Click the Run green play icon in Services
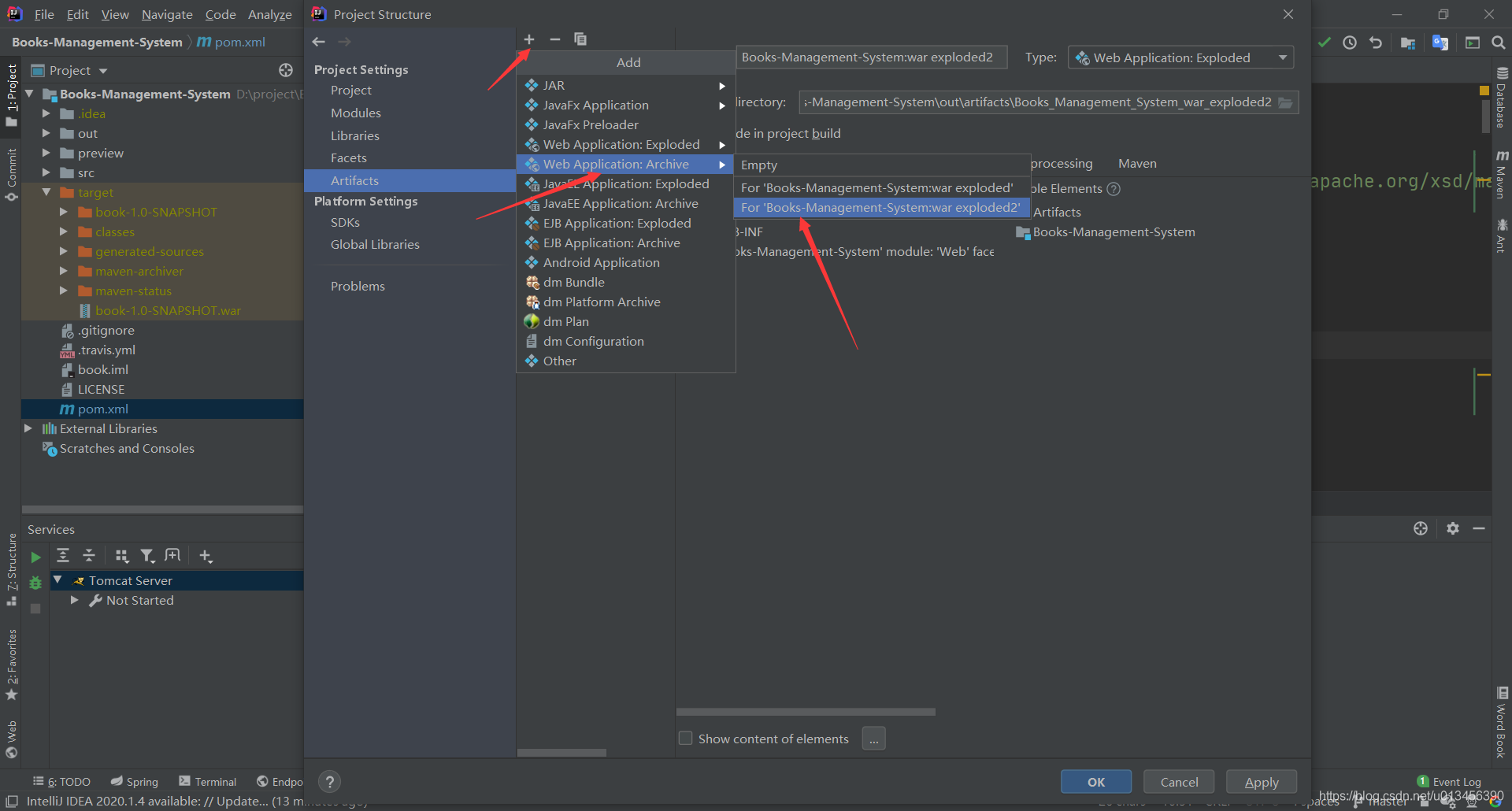The image size is (1512, 811). (x=35, y=557)
